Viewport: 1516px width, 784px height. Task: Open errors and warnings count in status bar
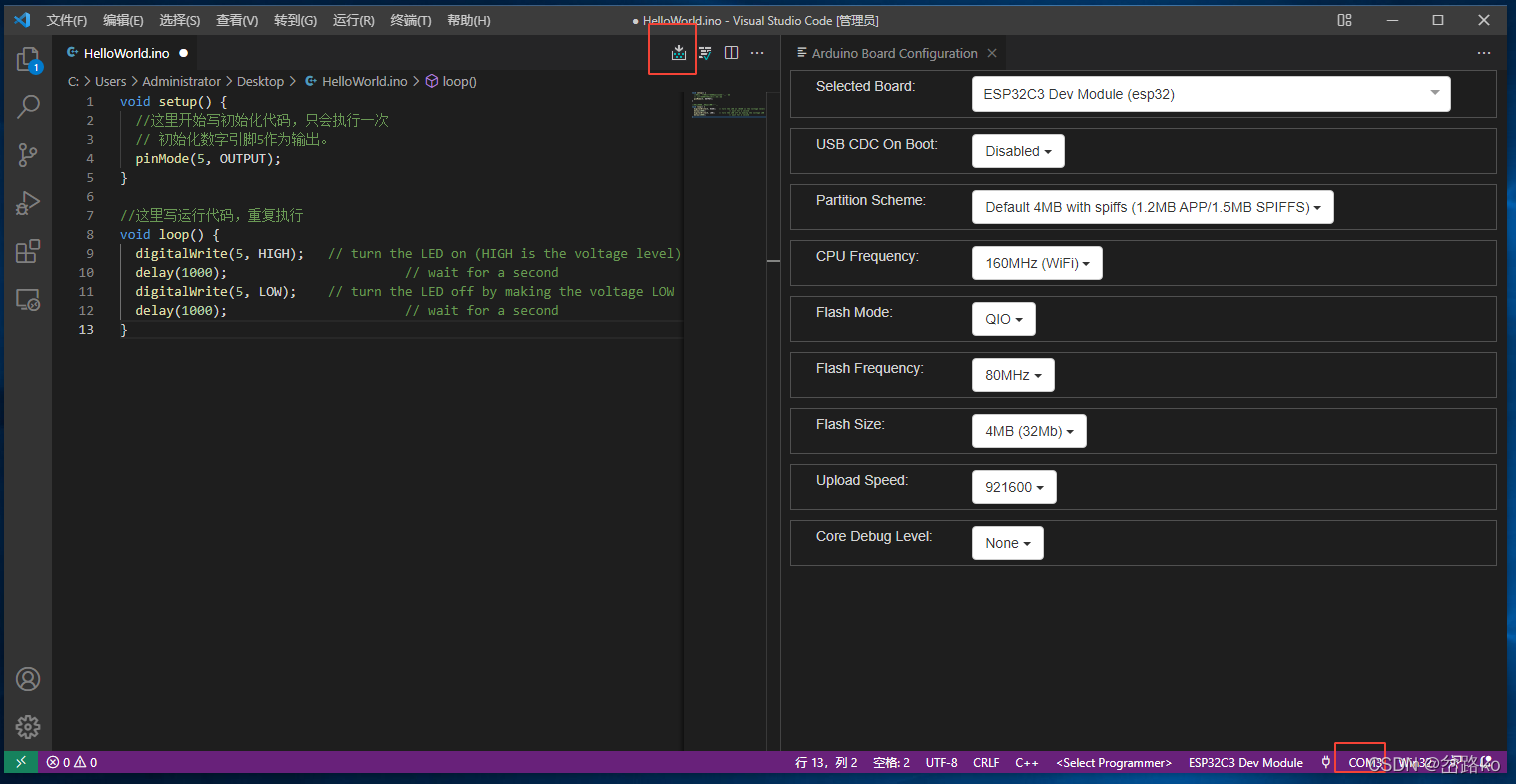coord(72,762)
